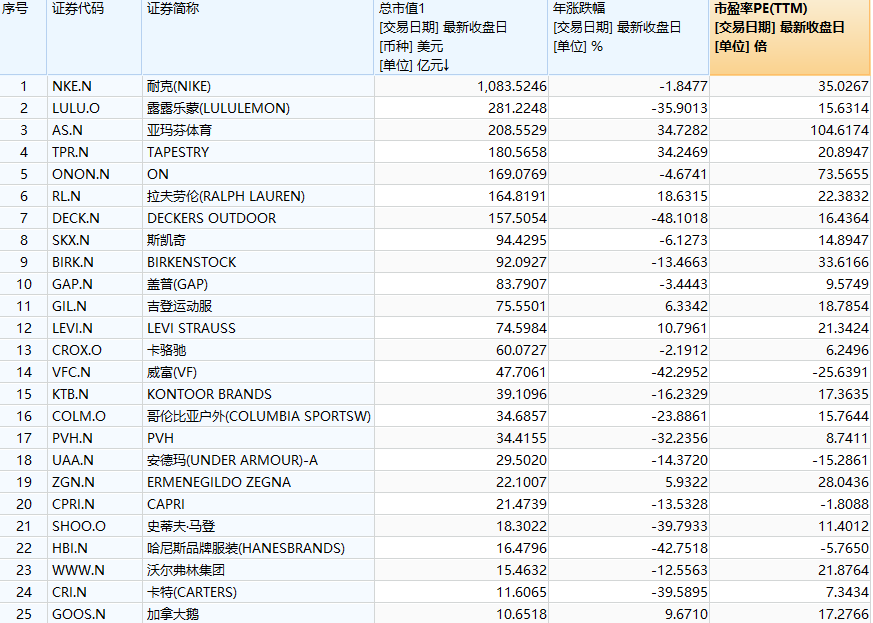Select the BIRK.N ticker cell
This screenshot has width=873, height=623.
click(95, 262)
